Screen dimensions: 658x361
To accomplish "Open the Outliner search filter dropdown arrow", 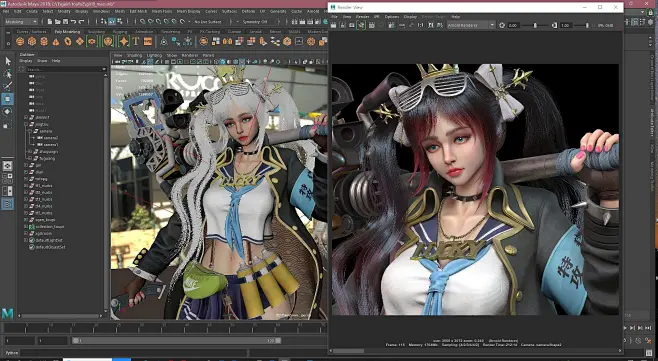I will (x=104, y=69).
